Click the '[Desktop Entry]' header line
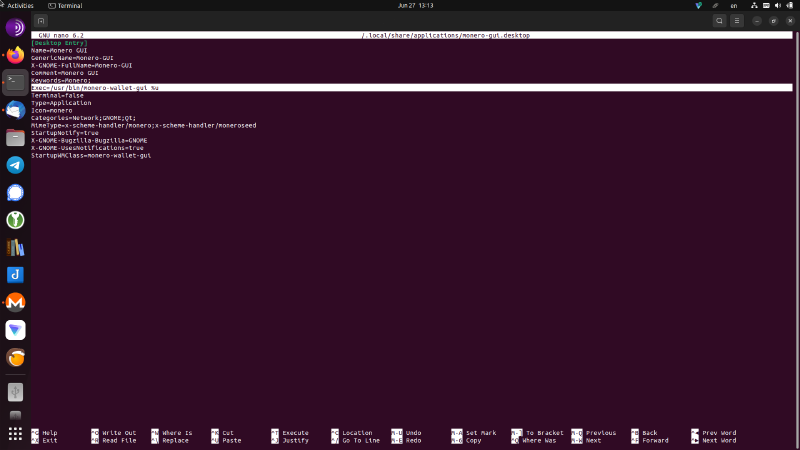This screenshot has width=800, height=450. point(59,43)
